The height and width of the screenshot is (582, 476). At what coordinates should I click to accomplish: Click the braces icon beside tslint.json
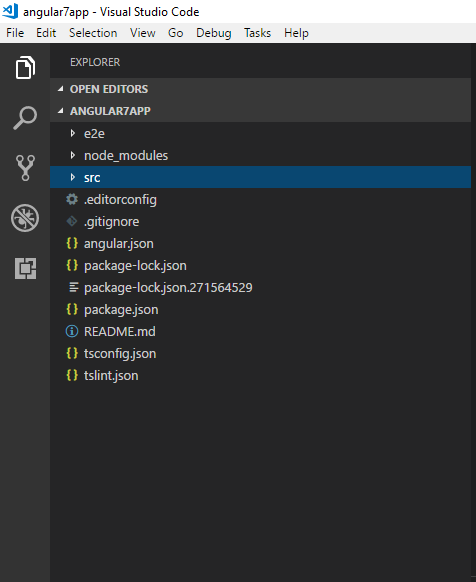(72, 375)
